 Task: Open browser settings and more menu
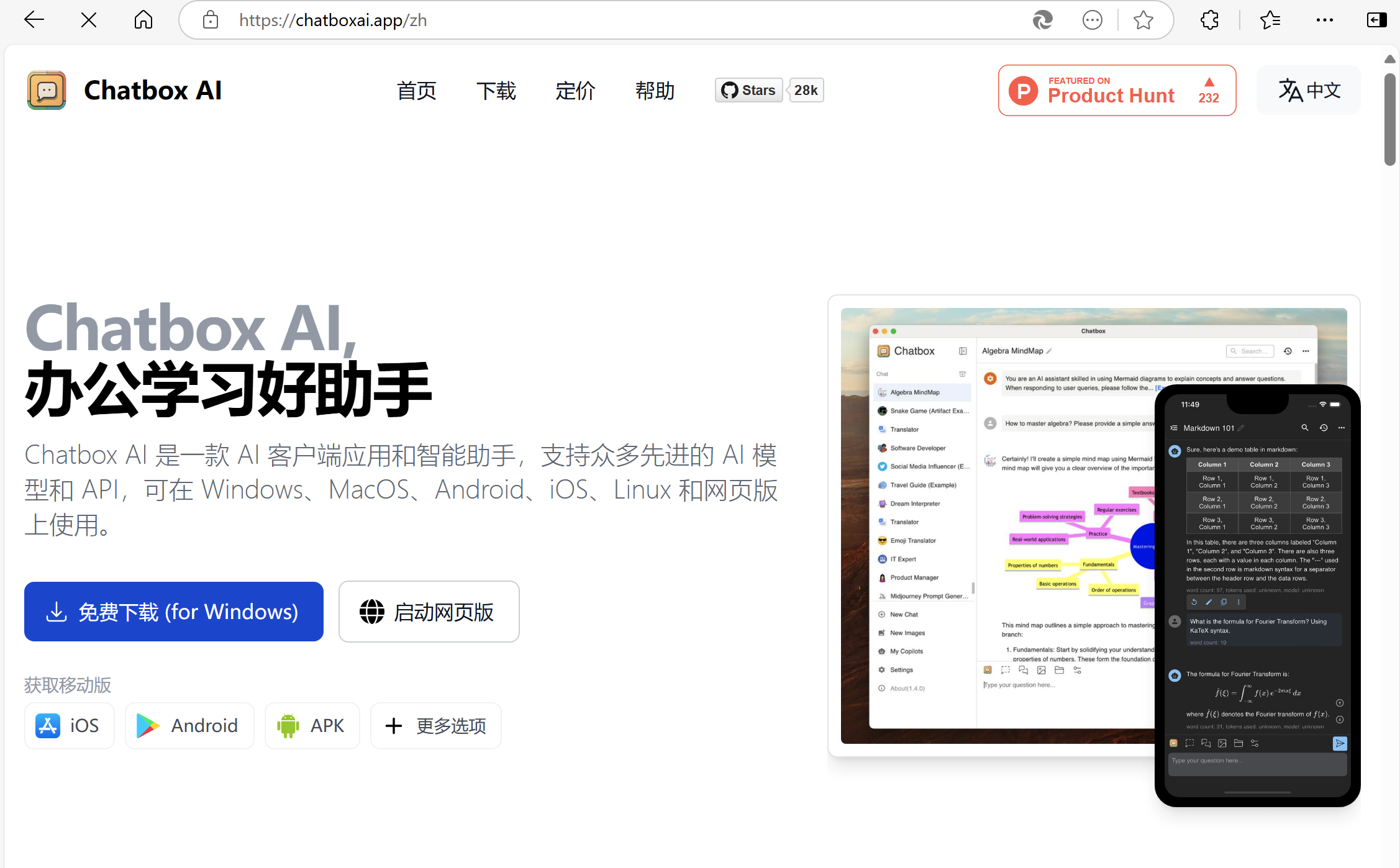(1324, 20)
